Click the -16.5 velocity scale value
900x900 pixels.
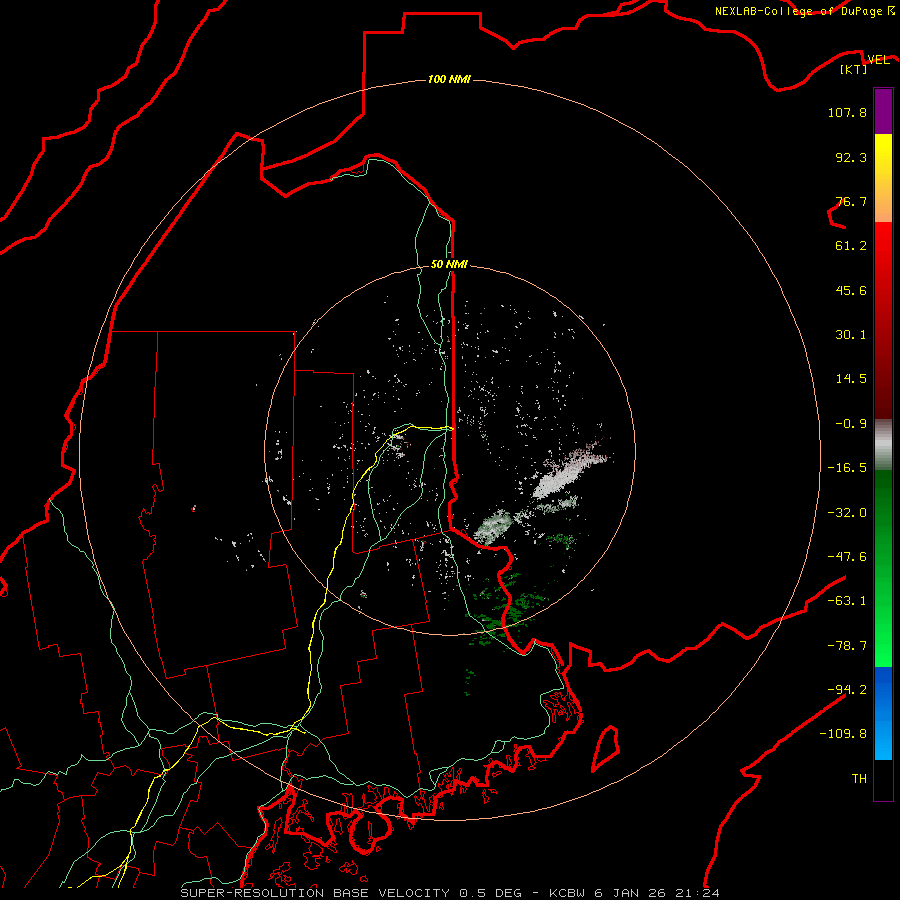pyautogui.click(x=847, y=468)
